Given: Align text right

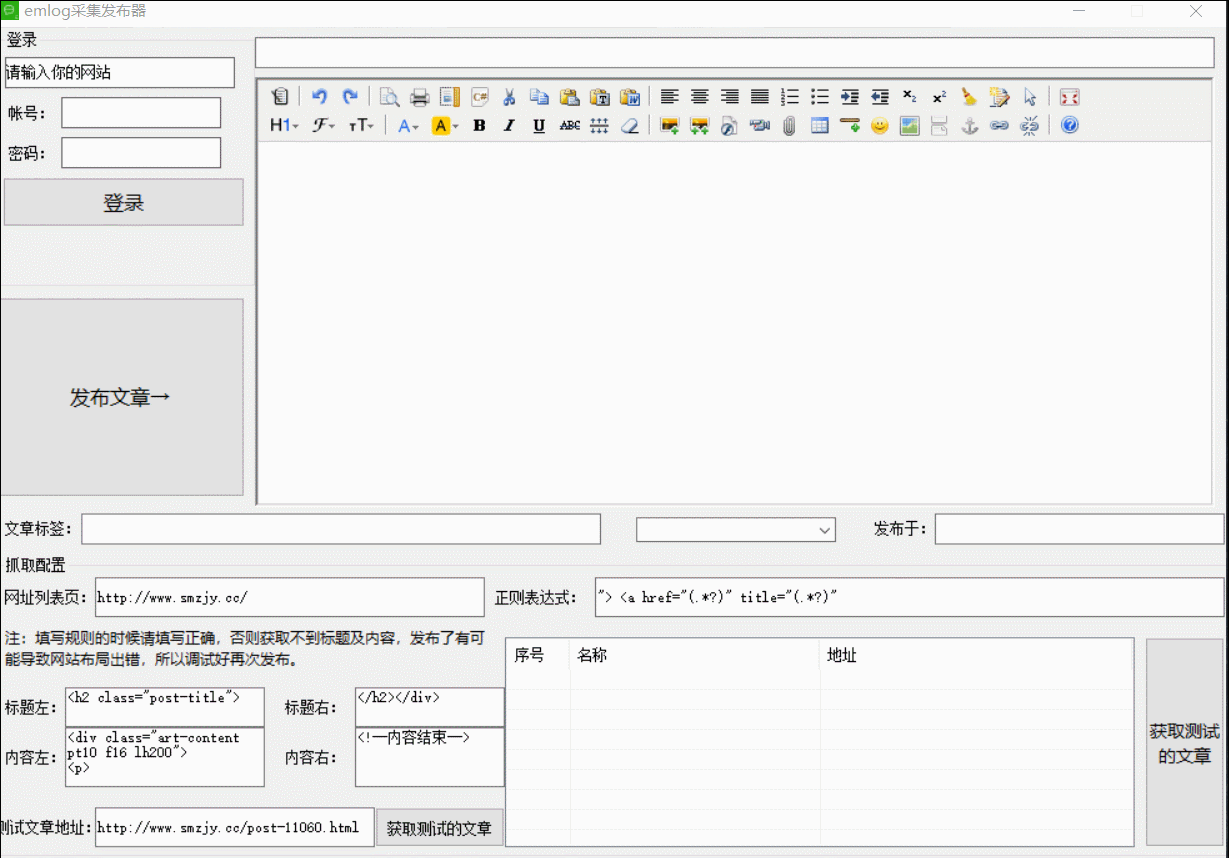Looking at the screenshot, I should click(x=730, y=97).
